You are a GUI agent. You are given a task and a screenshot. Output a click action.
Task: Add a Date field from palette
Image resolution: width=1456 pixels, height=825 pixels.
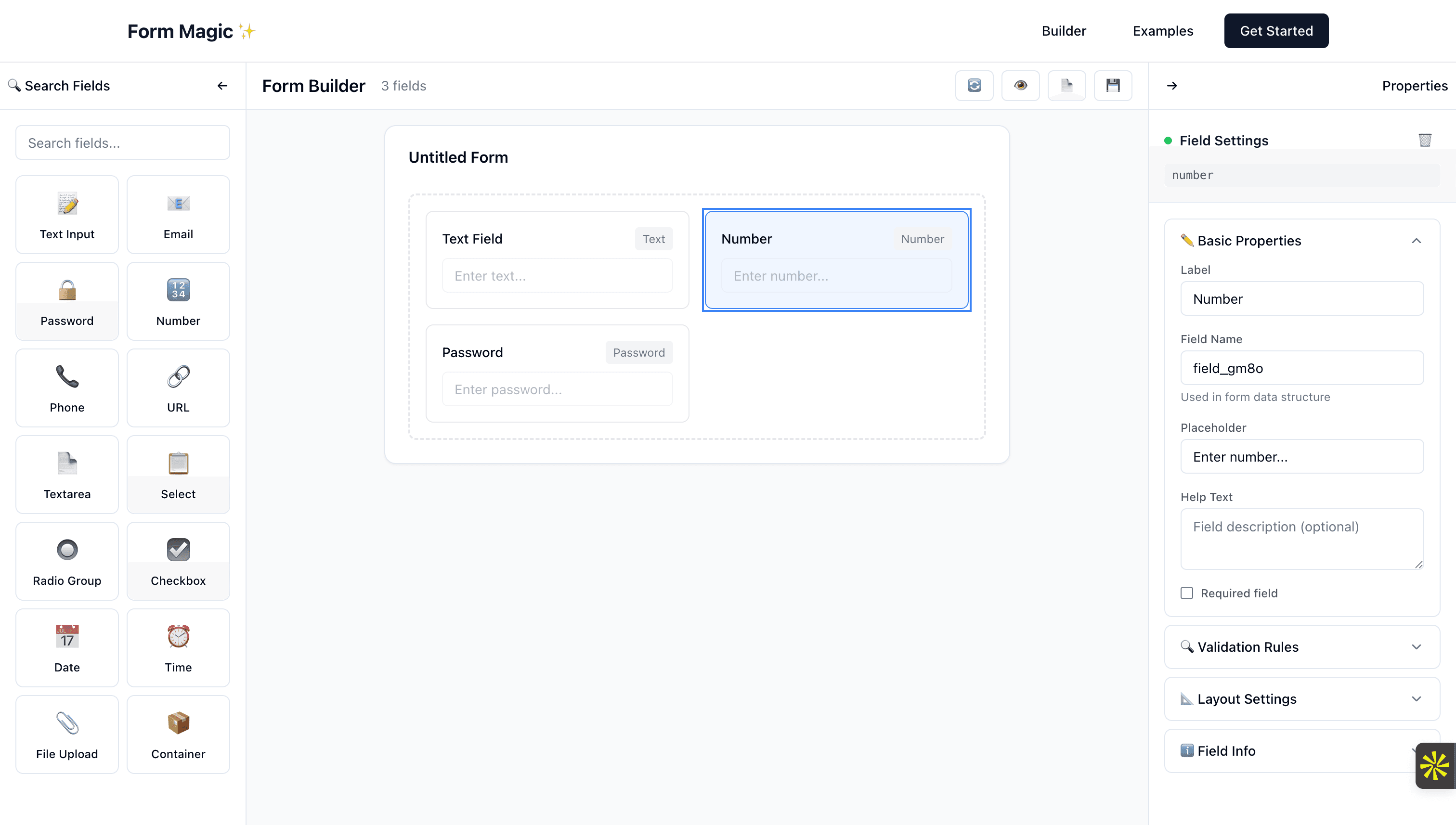pos(67,647)
